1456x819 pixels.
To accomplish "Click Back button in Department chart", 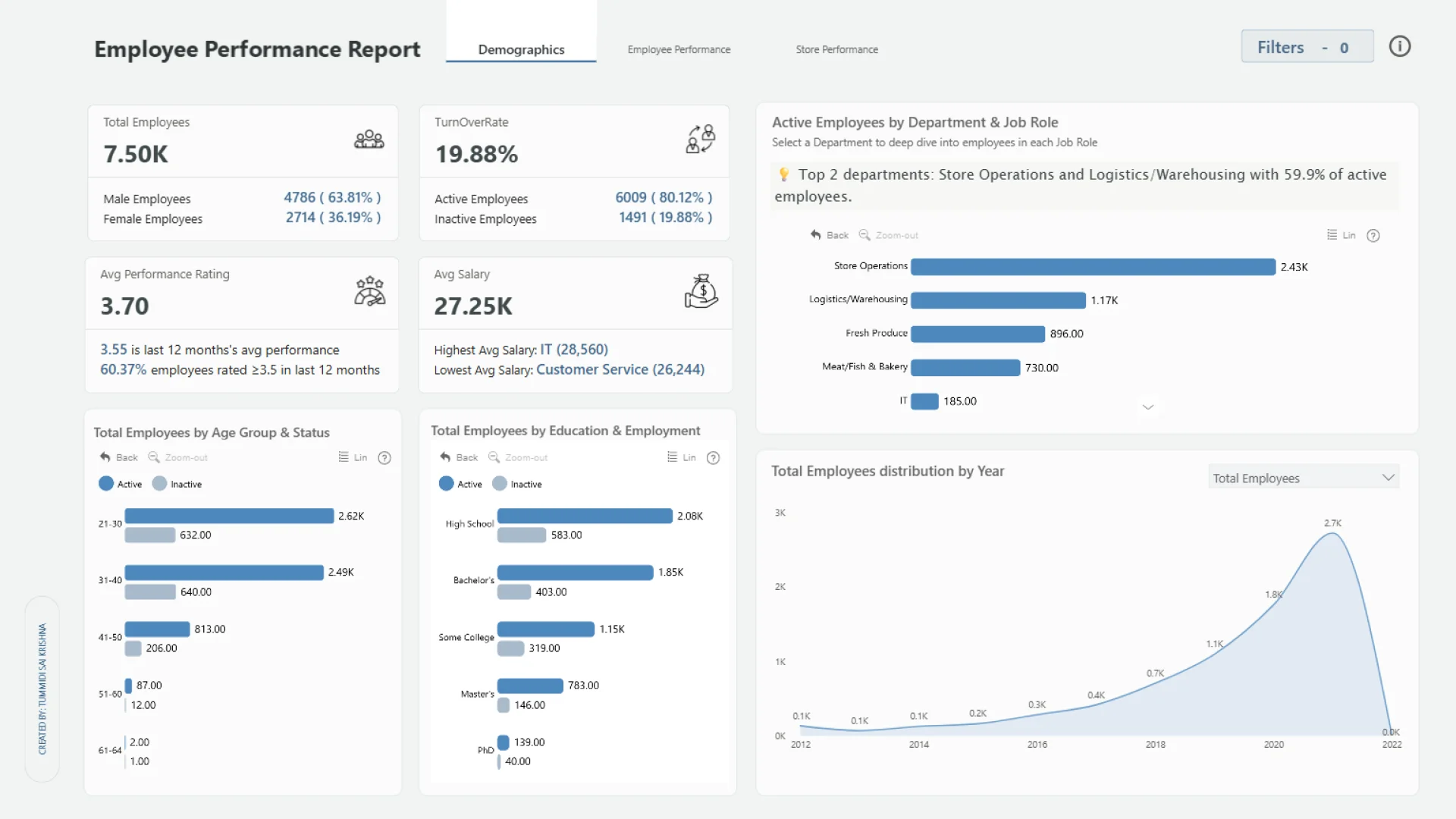I will click(x=830, y=235).
